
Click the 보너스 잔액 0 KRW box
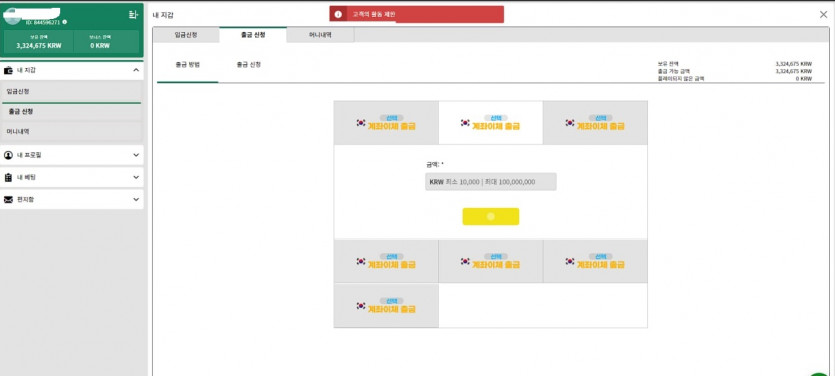(107, 42)
